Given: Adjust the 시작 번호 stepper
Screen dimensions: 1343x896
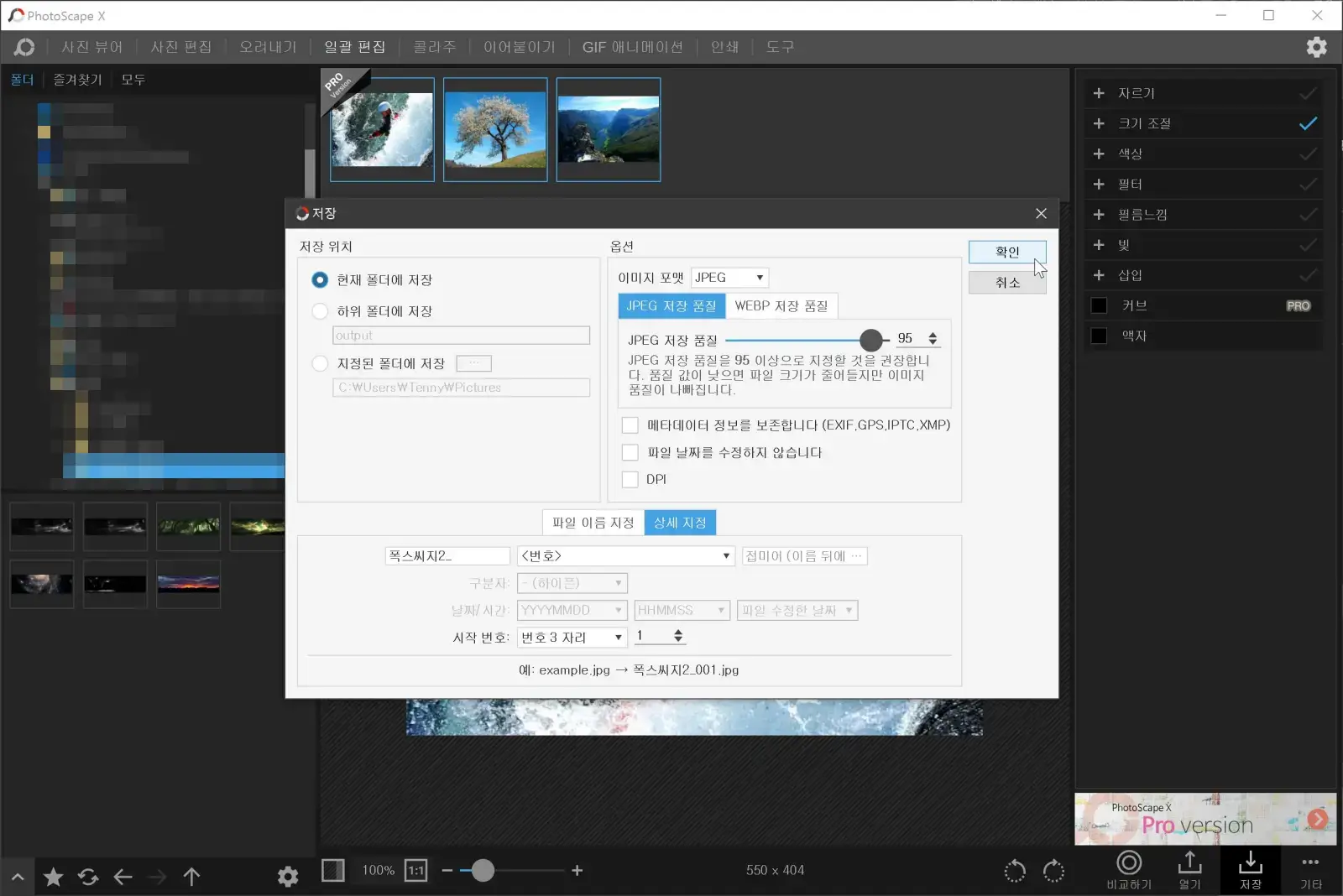Looking at the screenshot, I should 678,635.
